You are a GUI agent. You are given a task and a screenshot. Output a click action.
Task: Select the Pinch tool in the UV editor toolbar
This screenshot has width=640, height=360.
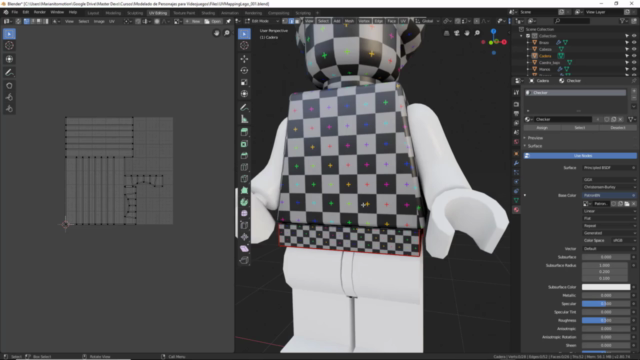coord(9,109)
